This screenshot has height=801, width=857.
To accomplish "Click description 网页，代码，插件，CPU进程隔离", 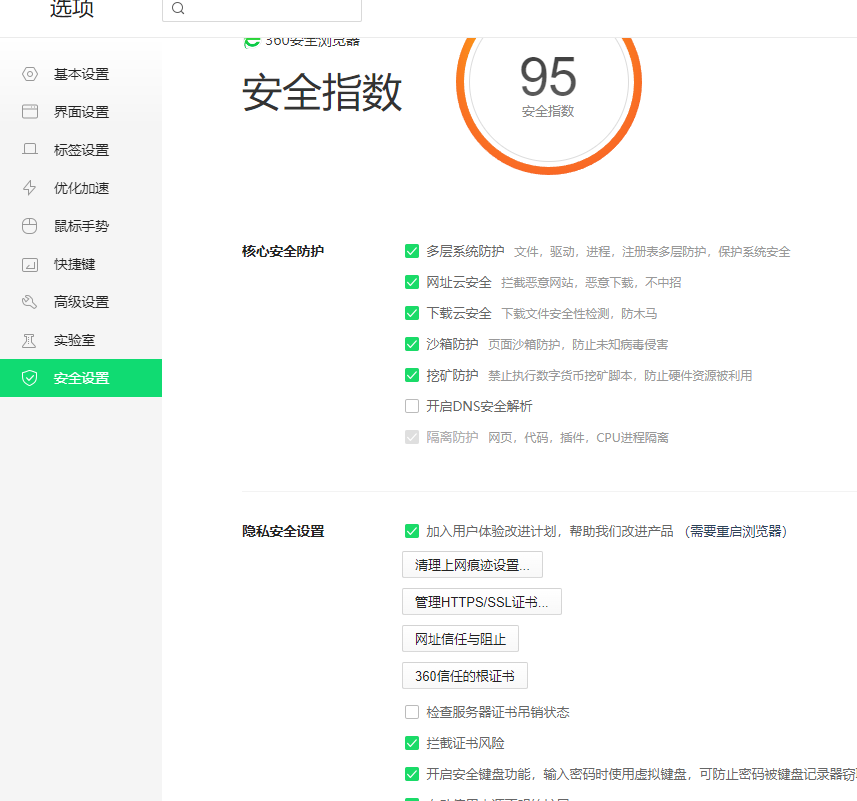I will click(x=578, y=438).
